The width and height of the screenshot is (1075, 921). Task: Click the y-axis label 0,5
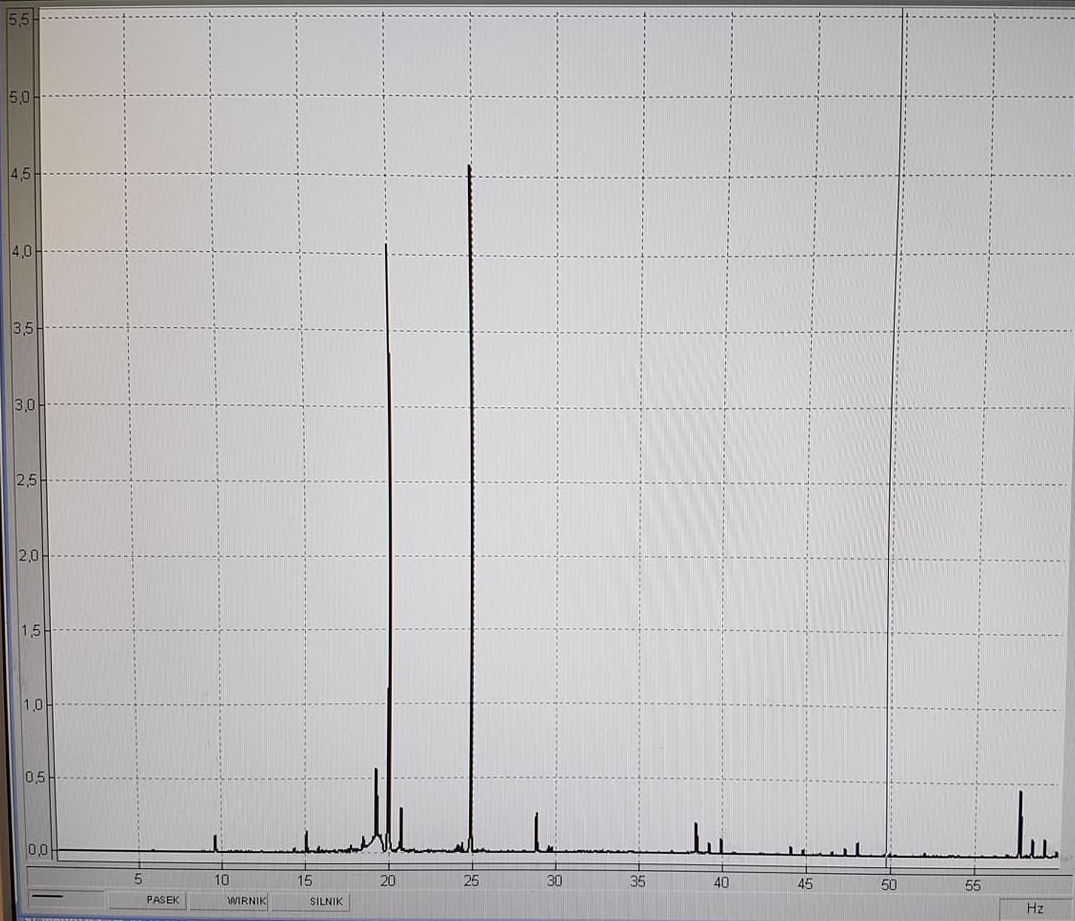coord(35,777)
